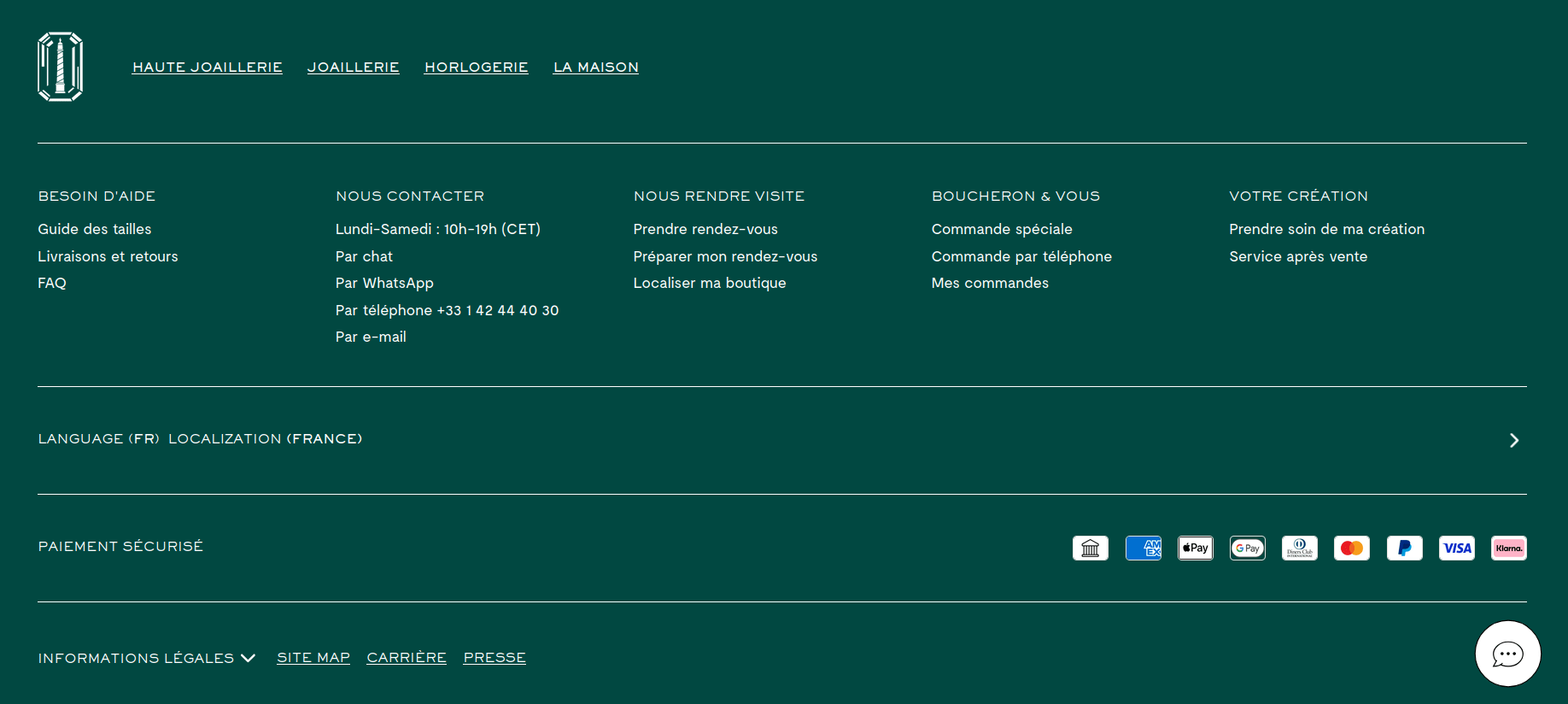Expand the Informations Légales dropdown
1568x704 pixels.
(147, 658)
